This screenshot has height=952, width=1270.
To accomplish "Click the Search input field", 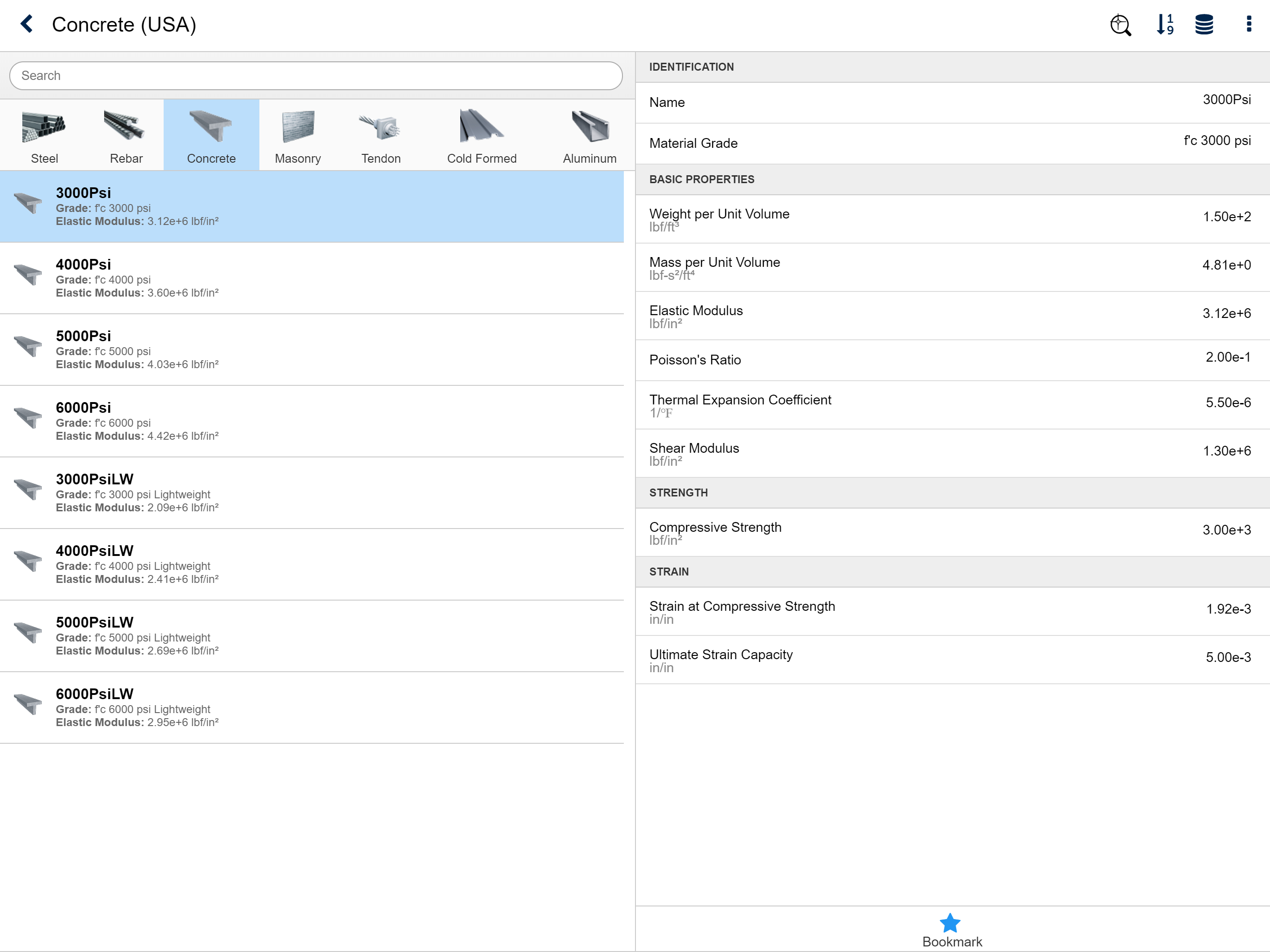I will point(316,76).
